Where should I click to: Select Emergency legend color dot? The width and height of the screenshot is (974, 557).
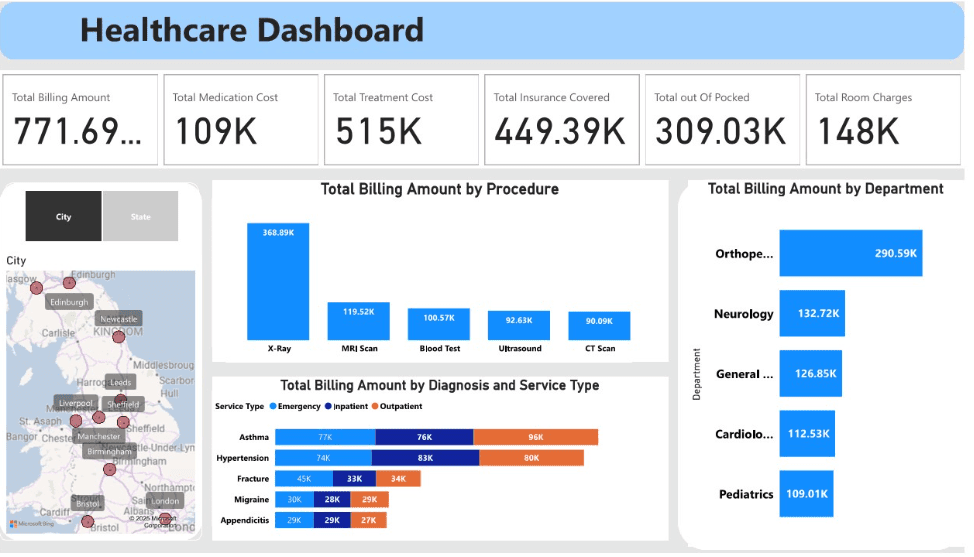tap(273, 406)
